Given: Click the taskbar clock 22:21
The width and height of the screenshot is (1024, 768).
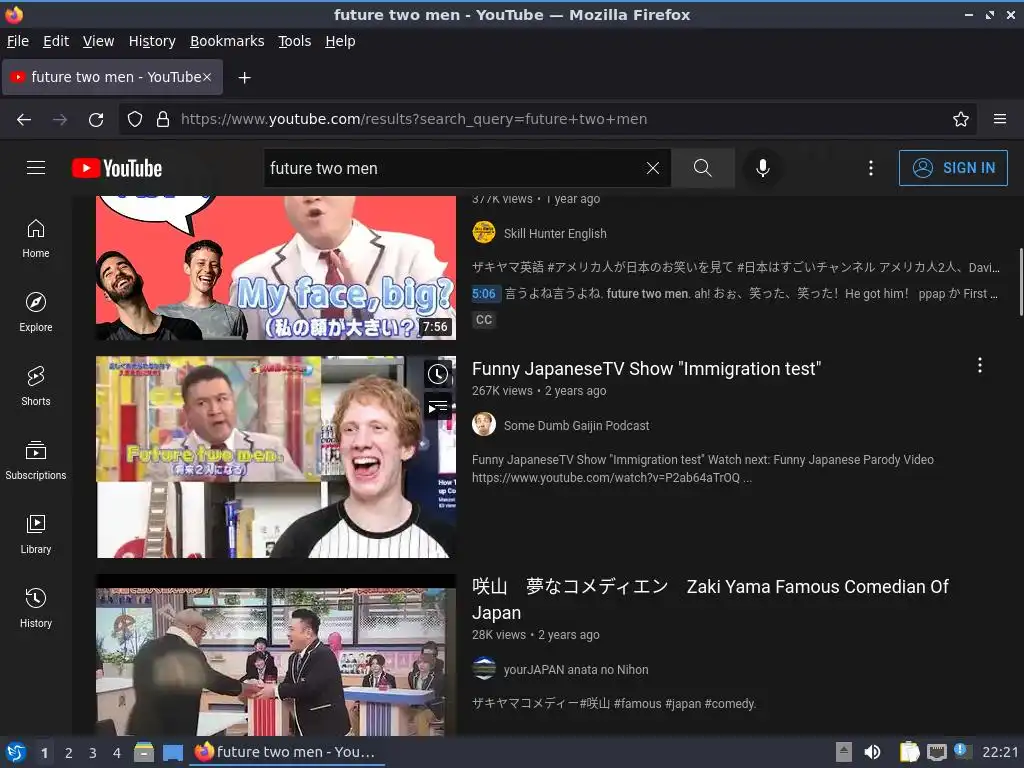Looking at the screenshot, I should pos(1000,752).
